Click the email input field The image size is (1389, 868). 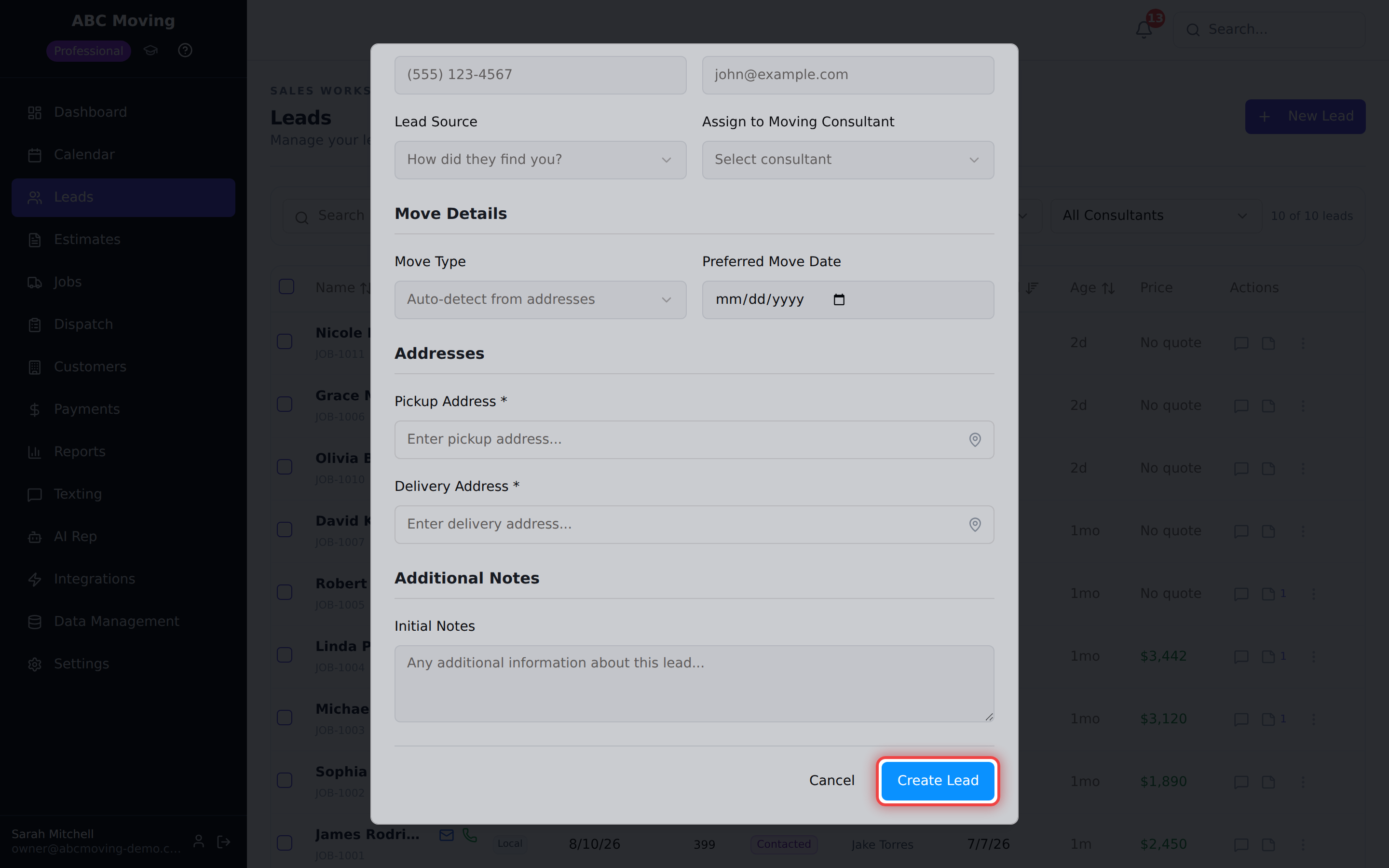coord(848,75)
